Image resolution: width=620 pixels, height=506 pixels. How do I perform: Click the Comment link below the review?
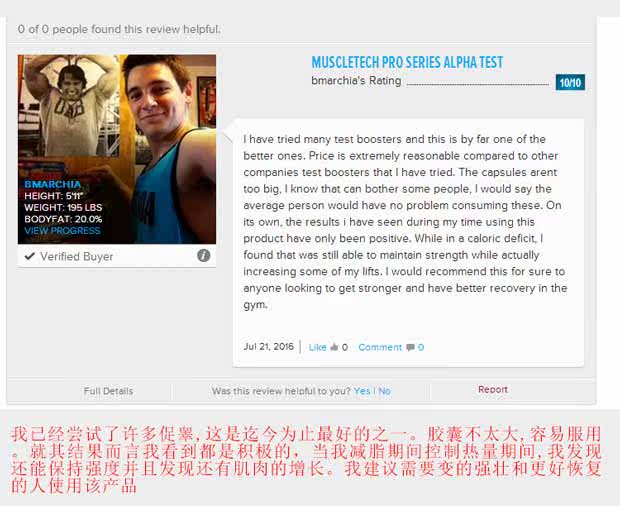(380, 347)
